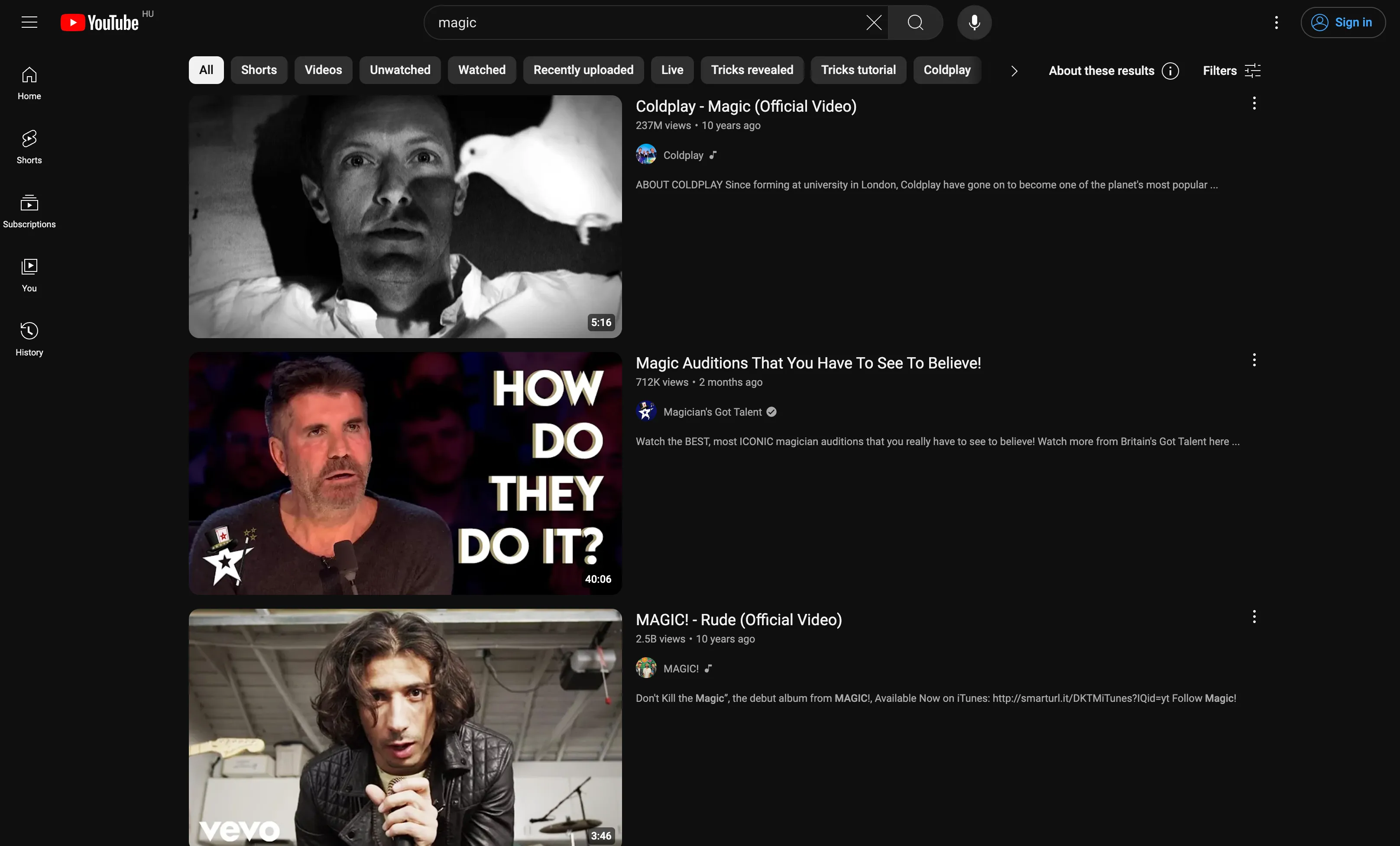This screenshot has width=1400, height=846.
Task: Click the MAGIC! channel avatar
Action: (x=646, y=668)
